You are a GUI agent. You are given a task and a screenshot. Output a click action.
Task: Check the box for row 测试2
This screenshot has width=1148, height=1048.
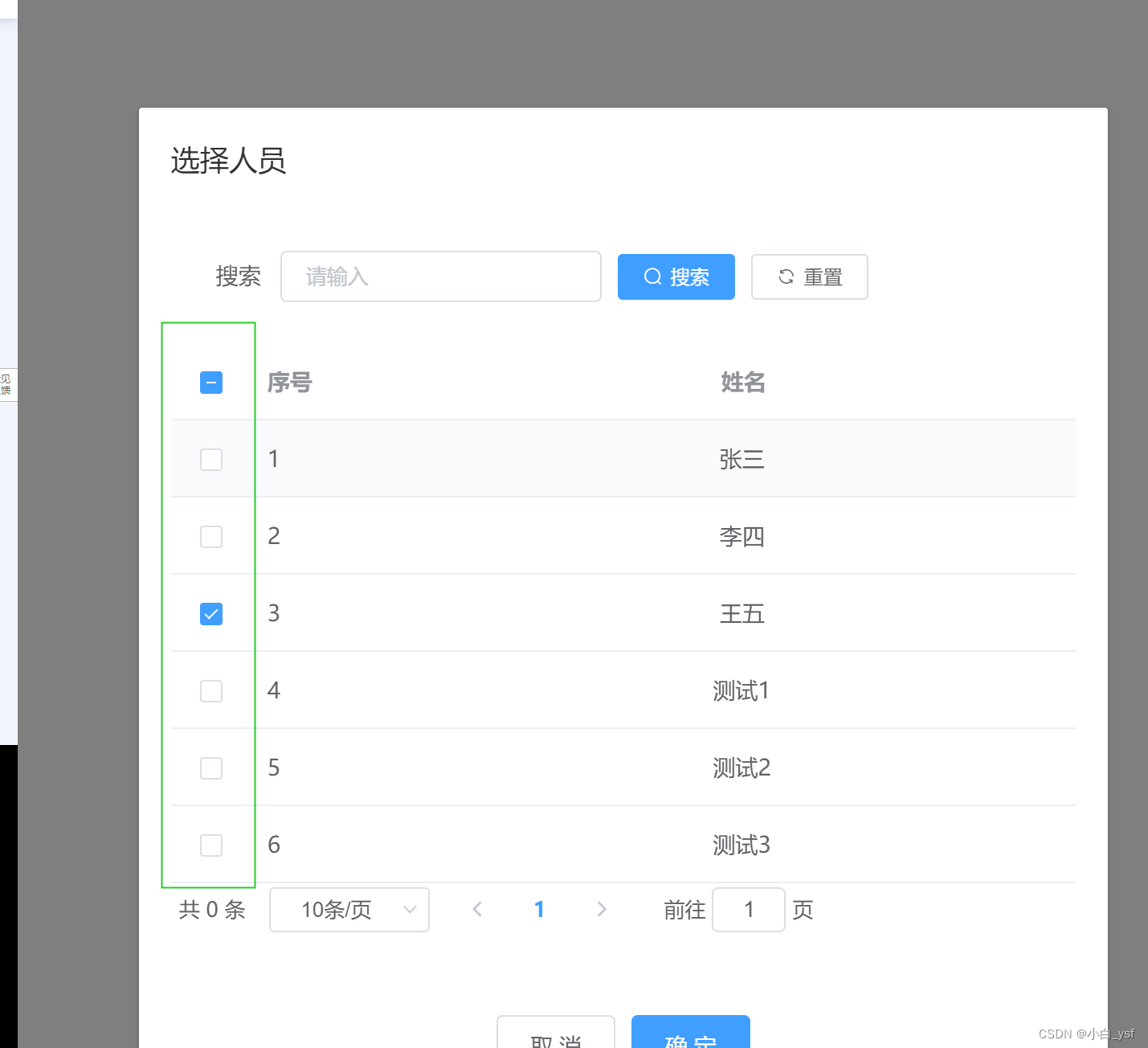(x=211, y=768)
